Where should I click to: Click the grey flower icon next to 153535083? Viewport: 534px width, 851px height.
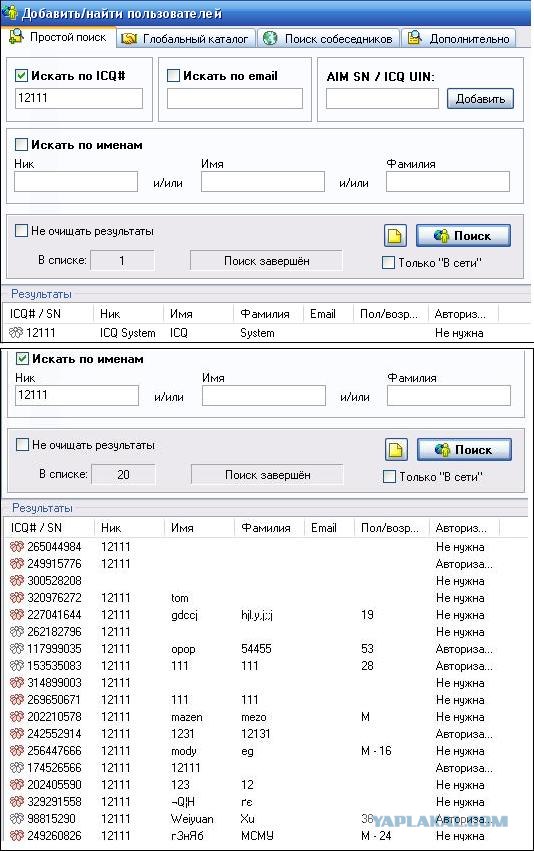(x=17, y=665)
